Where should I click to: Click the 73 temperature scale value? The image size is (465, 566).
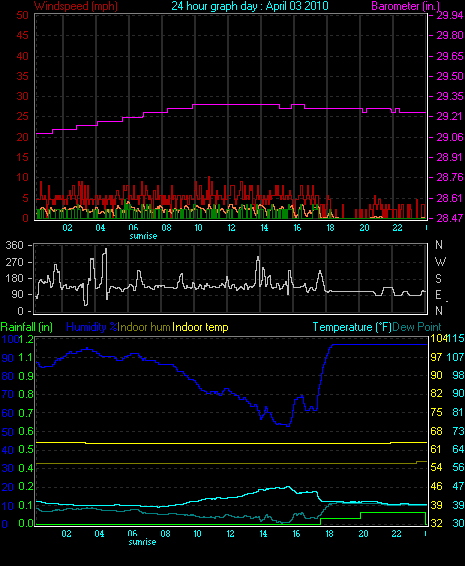point(458,431)
